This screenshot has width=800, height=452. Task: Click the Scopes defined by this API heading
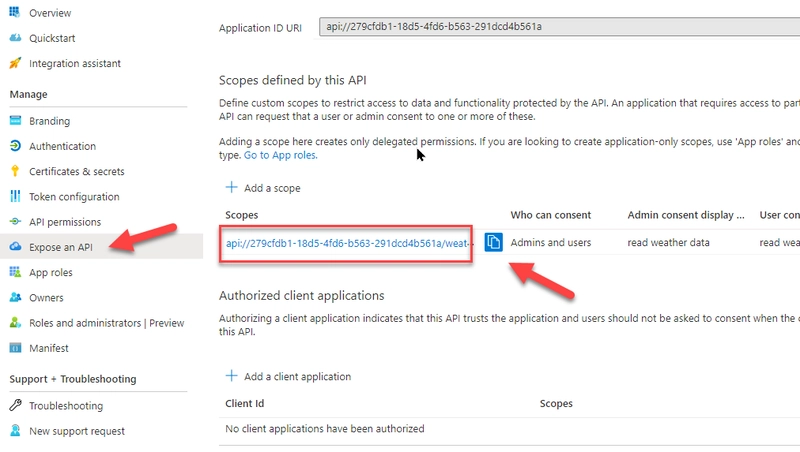tap(292, 80)
